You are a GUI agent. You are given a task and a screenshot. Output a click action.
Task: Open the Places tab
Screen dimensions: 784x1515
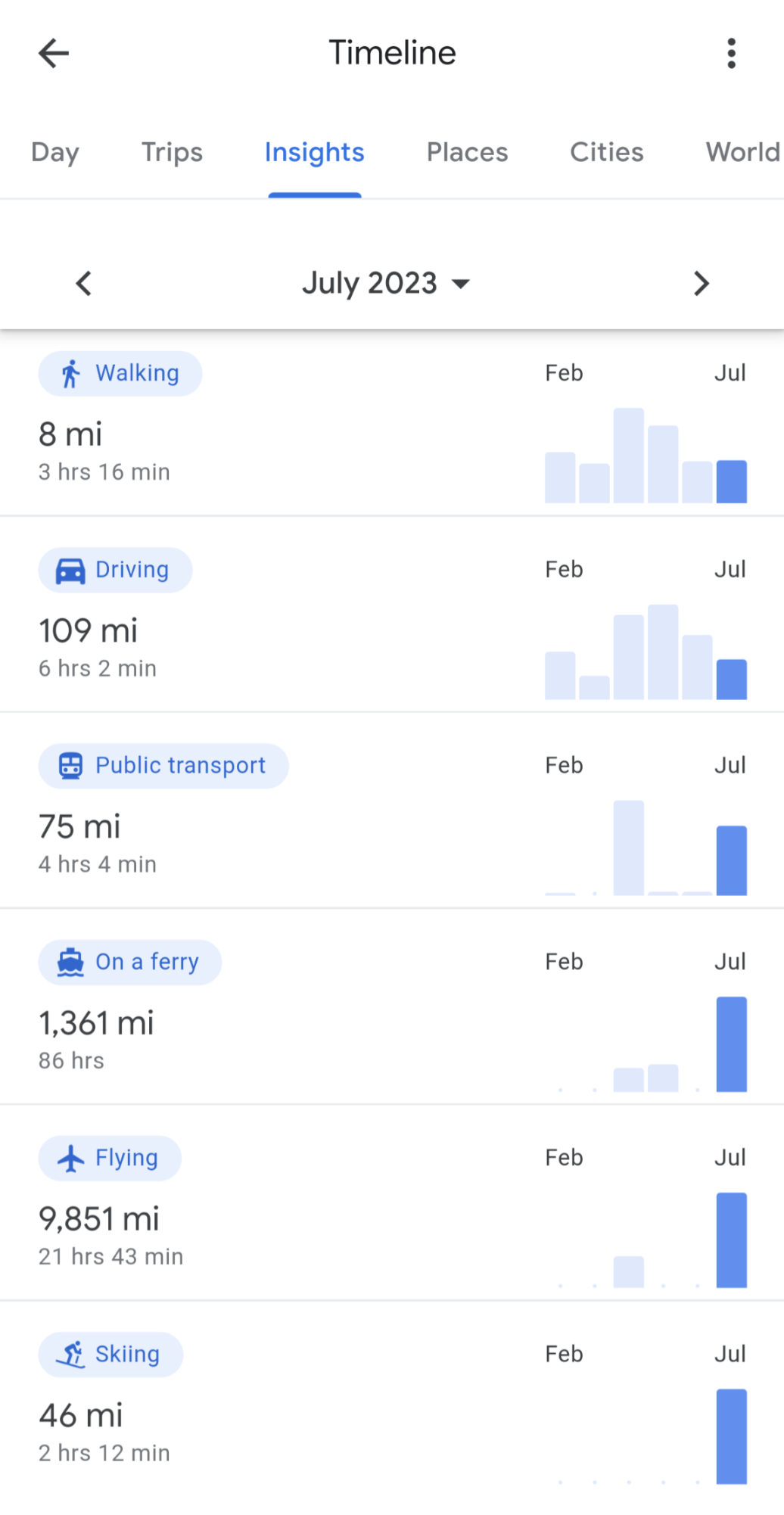point(467,152)
